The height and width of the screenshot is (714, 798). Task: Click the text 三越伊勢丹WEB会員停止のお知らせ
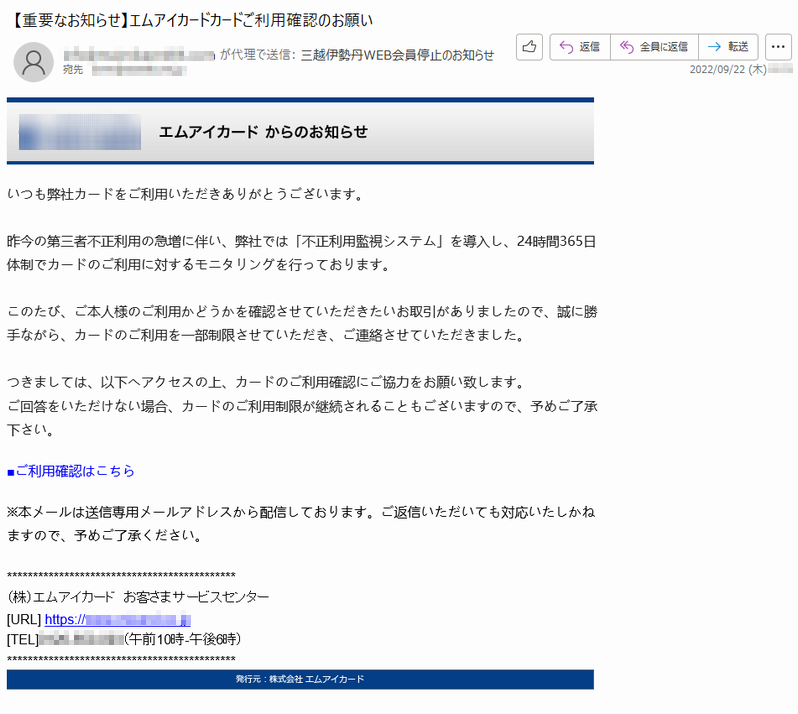[x=397, y=55]
